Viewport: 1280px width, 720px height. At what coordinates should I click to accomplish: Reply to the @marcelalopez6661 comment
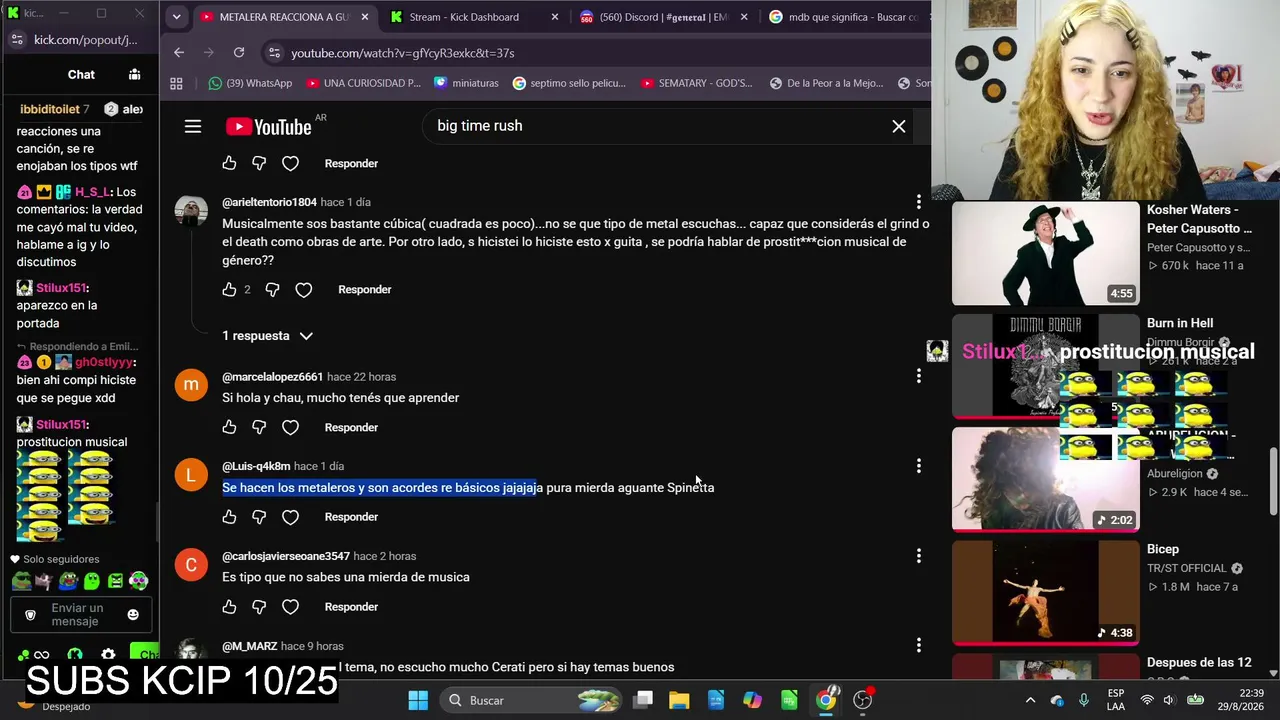[351, 427]
